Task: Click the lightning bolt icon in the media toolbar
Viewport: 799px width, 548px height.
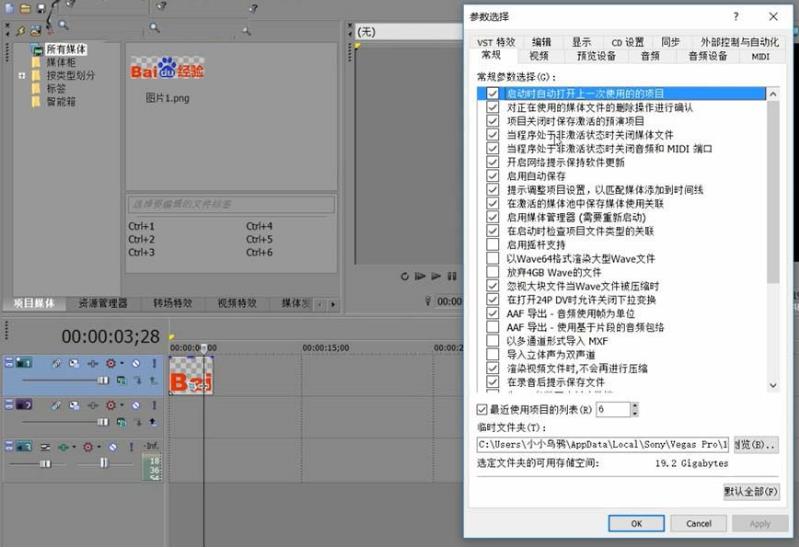Action: tap(21, 31)
